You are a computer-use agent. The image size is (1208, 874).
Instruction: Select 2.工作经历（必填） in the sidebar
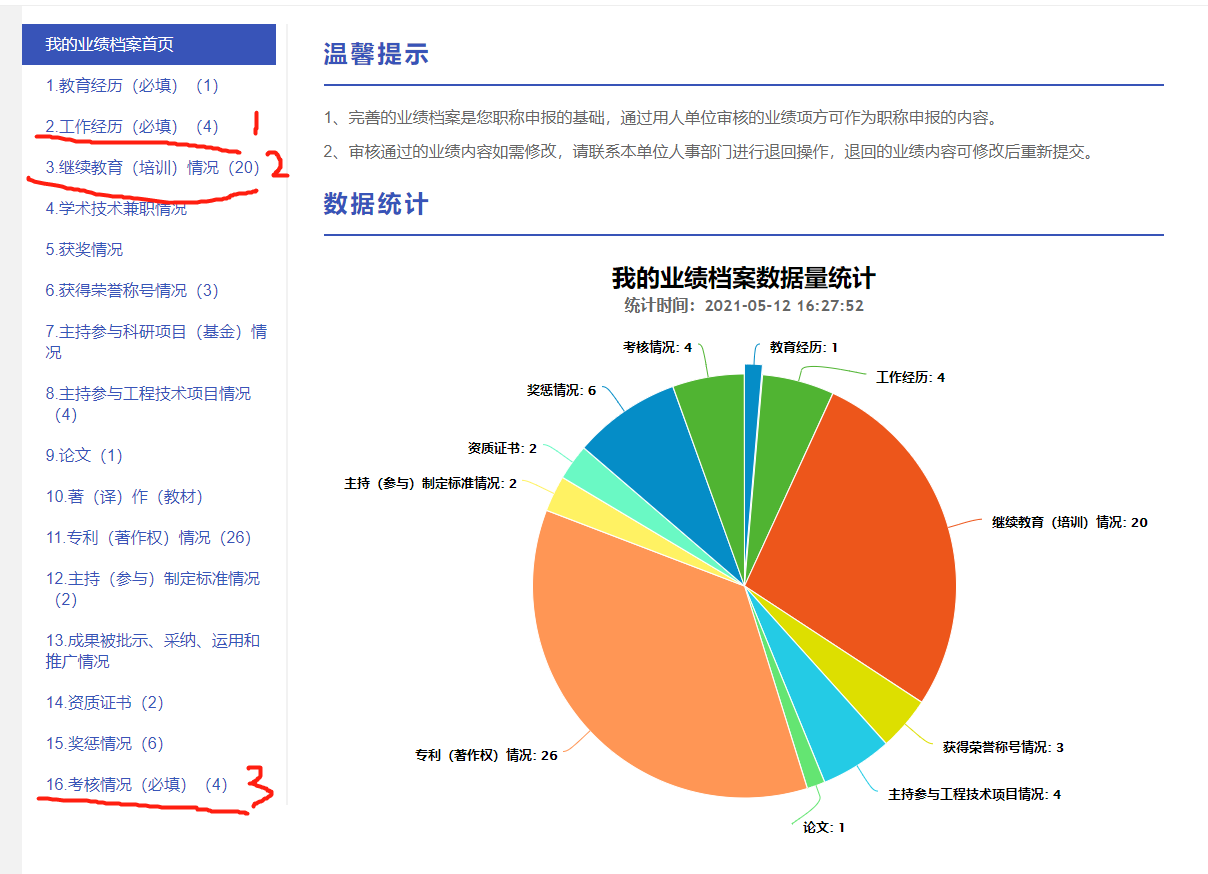[131, 127]
